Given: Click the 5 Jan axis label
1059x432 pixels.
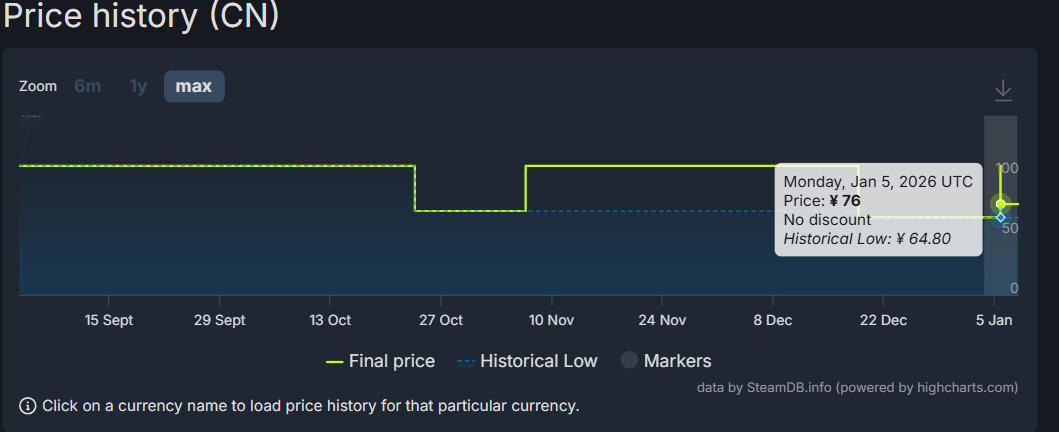Looking at the screenshot, I should click(x=994, y=320).
